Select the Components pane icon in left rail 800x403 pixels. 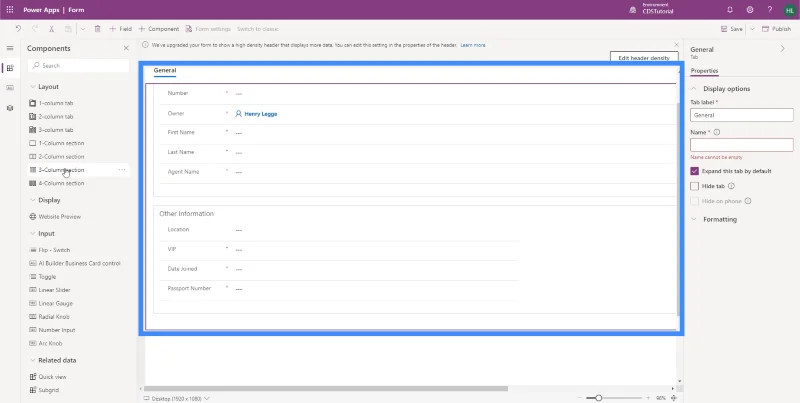pos(10,68)
